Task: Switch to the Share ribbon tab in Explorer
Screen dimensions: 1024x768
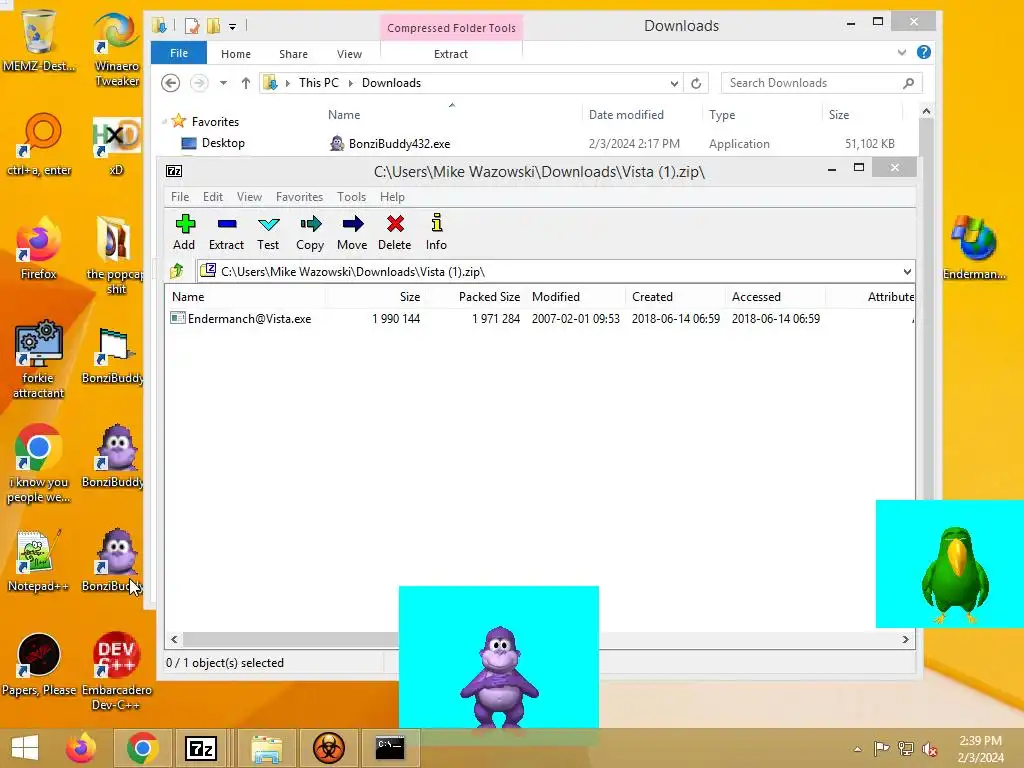Action: point(293,54)
